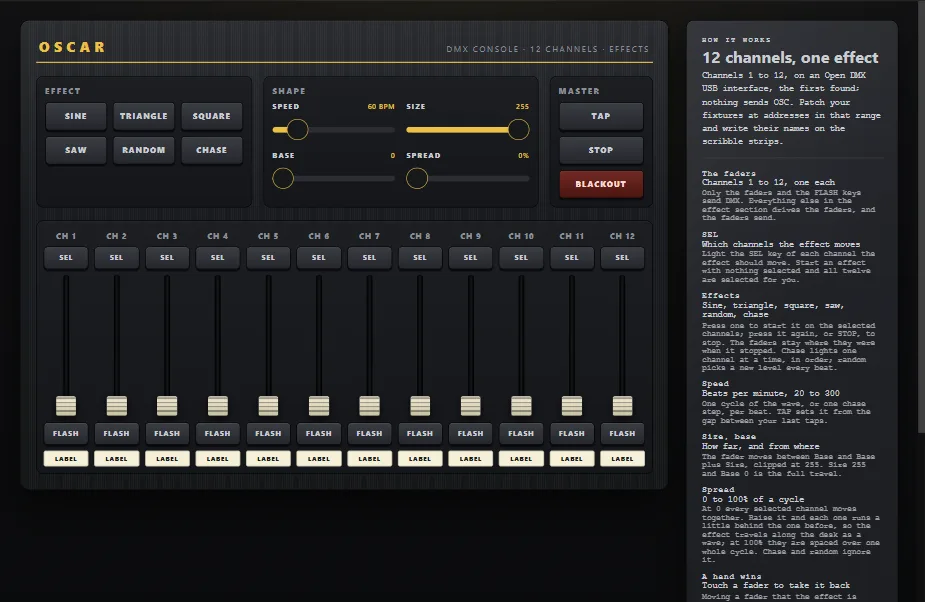925x602 pixels.
Task: Flash channel 4 with its FLASH key
Action: pos(218,434)
